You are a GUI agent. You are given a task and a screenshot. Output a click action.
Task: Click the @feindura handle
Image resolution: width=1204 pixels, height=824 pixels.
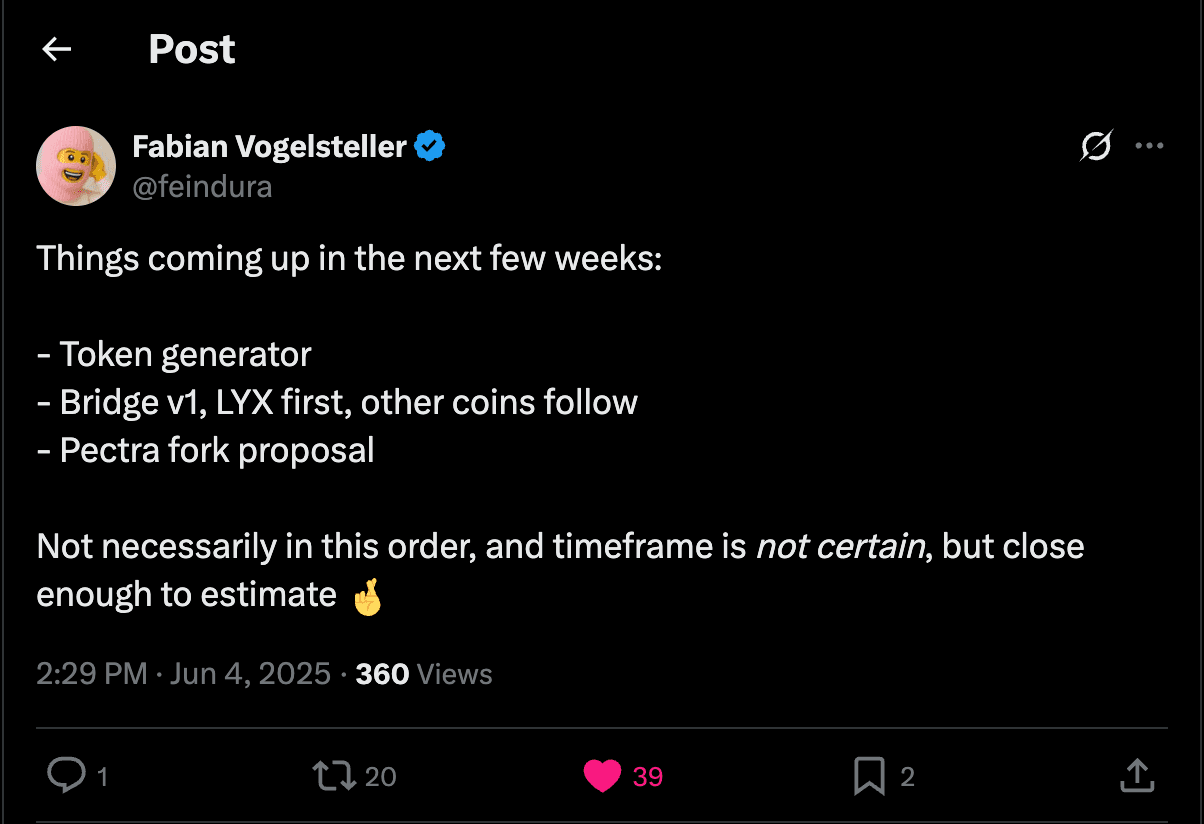(x=202, y=187)
